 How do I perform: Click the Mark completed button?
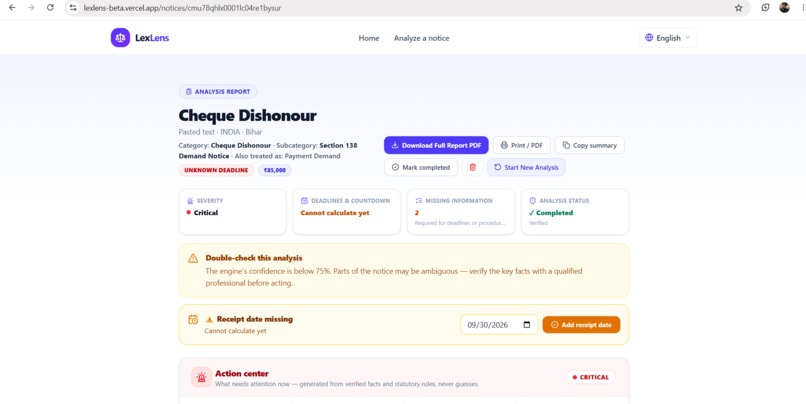click(x=421, y=168)
